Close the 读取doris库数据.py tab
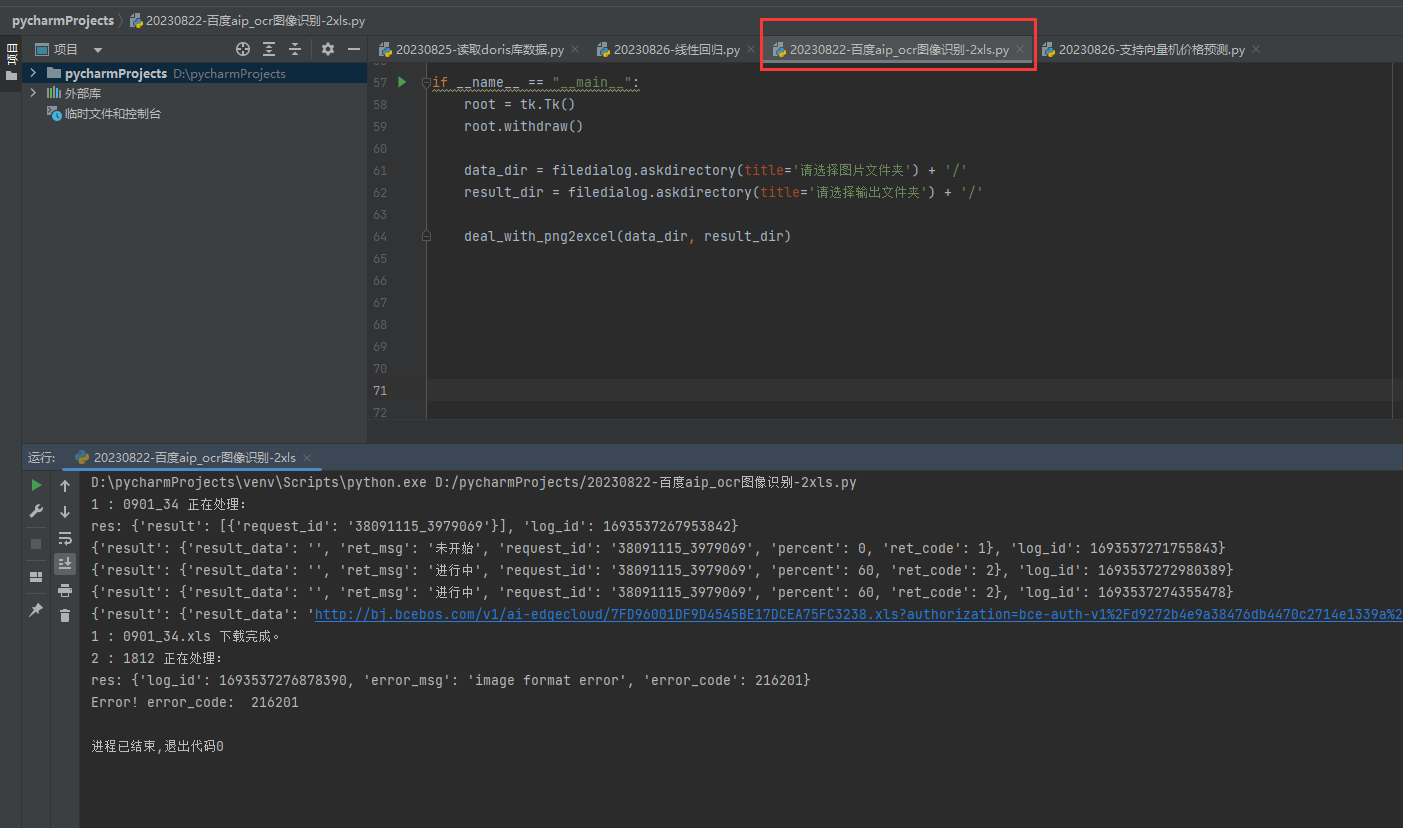The image size is (1403, 828). coord(575,49)
